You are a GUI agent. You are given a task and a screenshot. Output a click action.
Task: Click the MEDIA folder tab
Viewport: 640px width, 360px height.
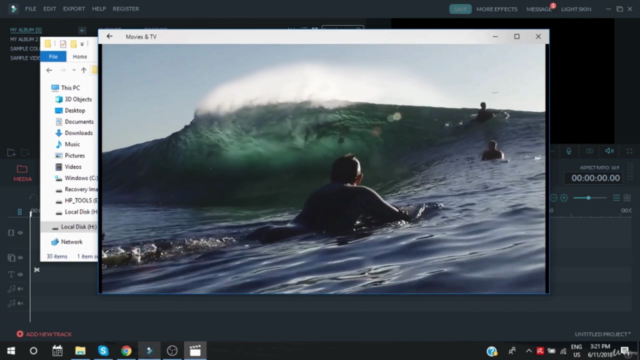tap(22, 173)
